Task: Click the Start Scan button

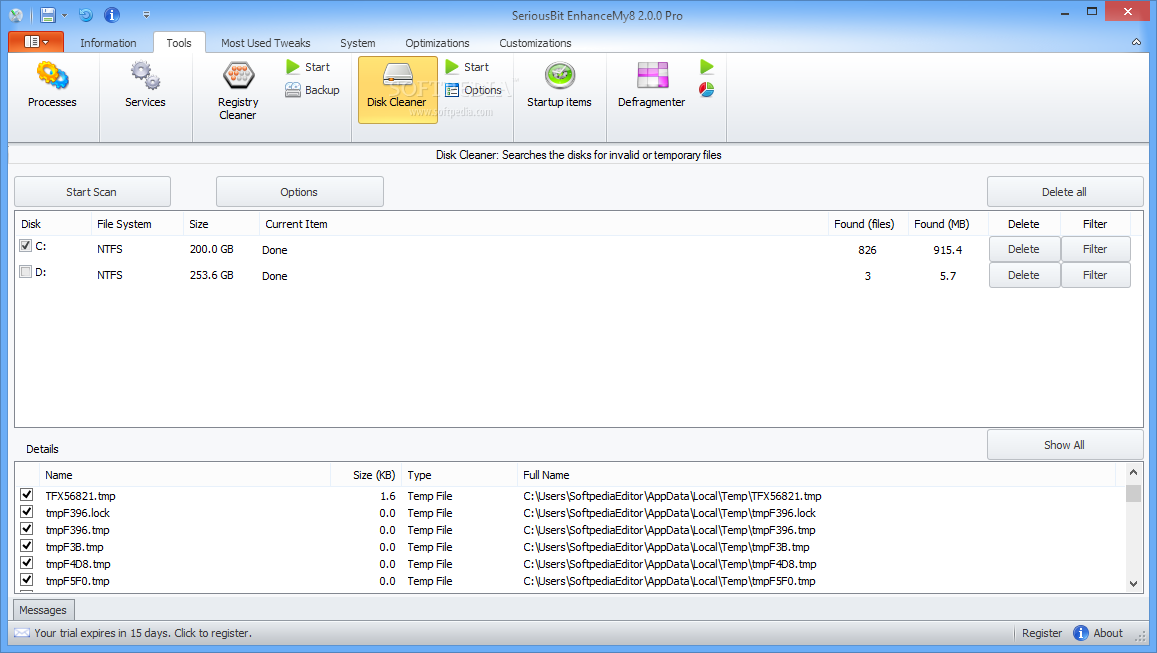Action: (92, 192)
